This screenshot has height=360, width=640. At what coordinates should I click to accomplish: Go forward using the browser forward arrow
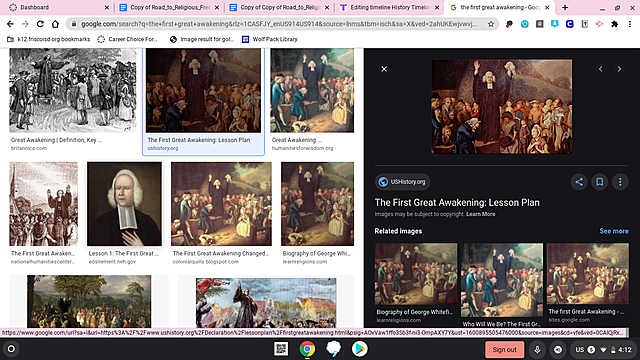pos(25,24)
